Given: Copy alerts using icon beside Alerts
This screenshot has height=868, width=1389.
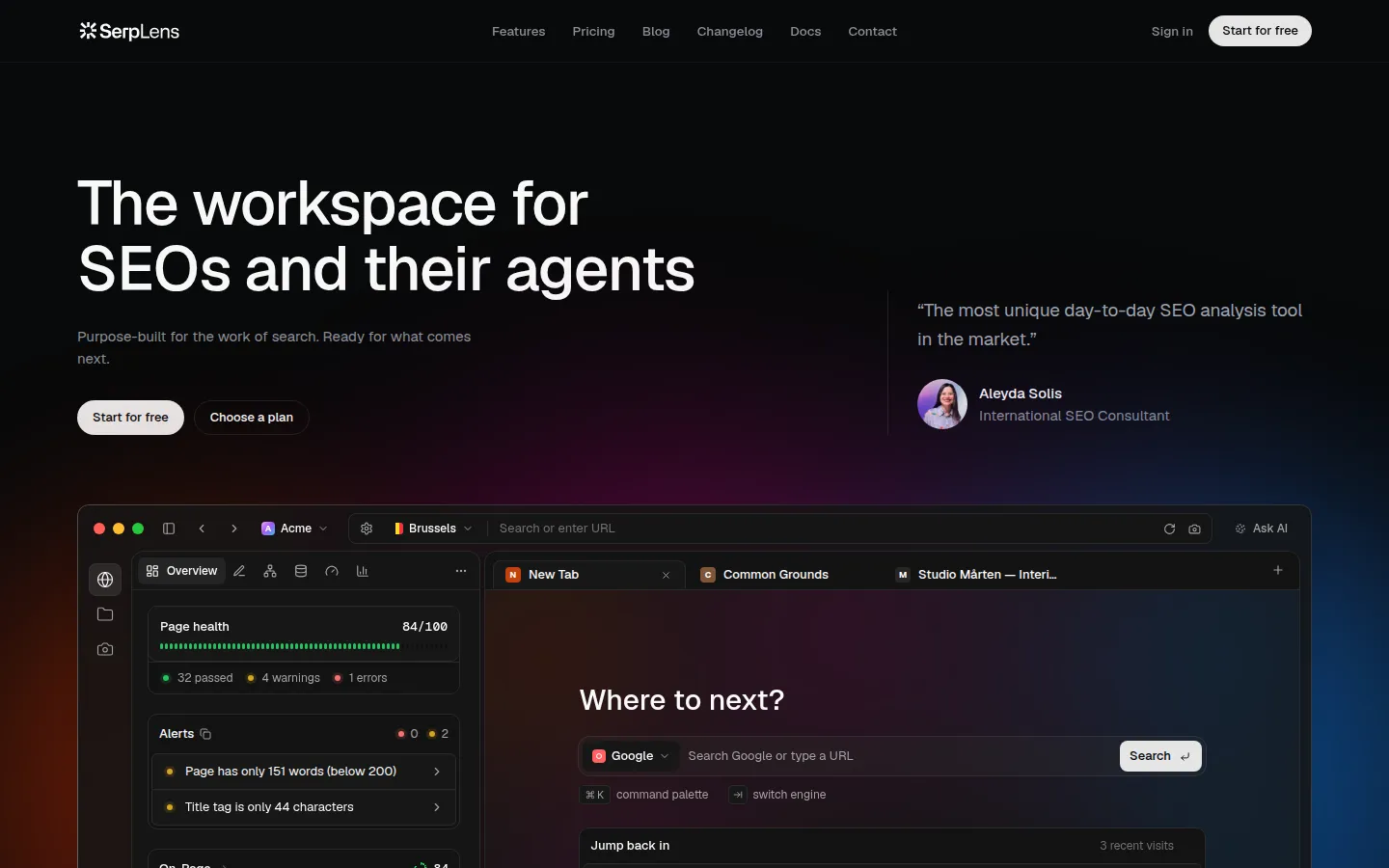Looking at the screenshot, I should click(205, 734).
